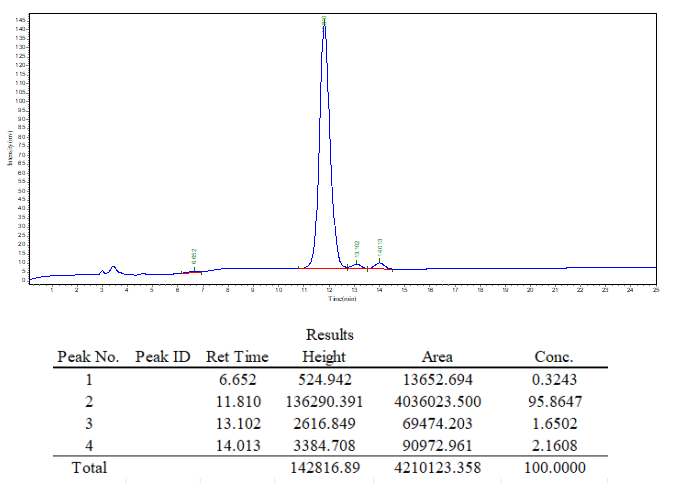
Task: Click the area value 4036023.500
Action: point(438,401)
